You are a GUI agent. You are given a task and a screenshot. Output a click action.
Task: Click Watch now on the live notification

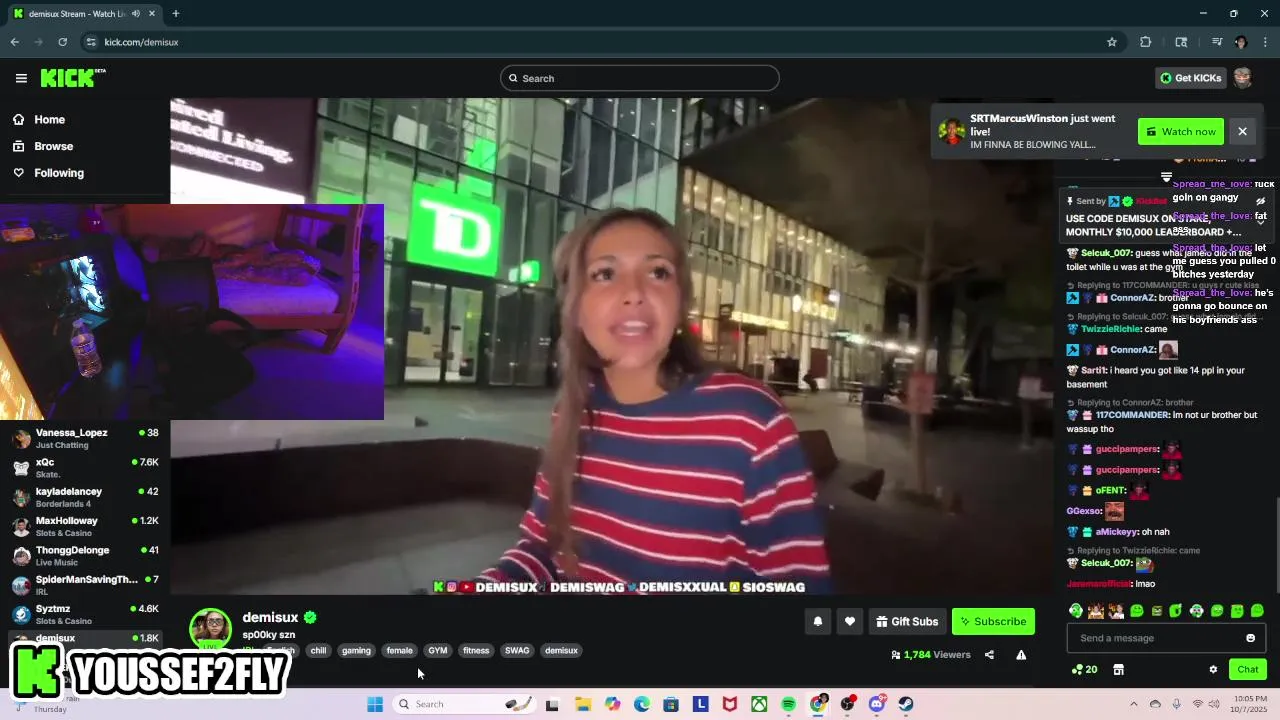[x=1181, y=131]
